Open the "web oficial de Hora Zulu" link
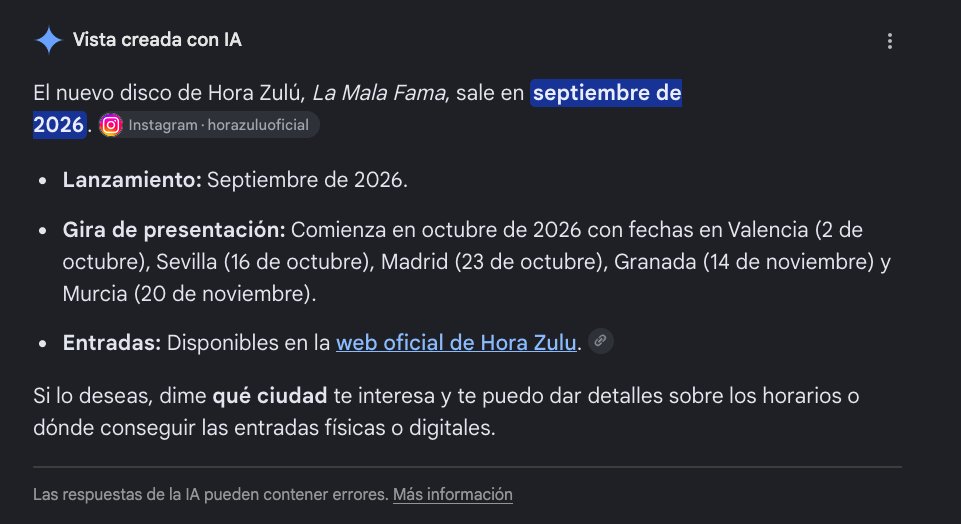The height and width of the screenshot is (524, 961). coord(456,343)
